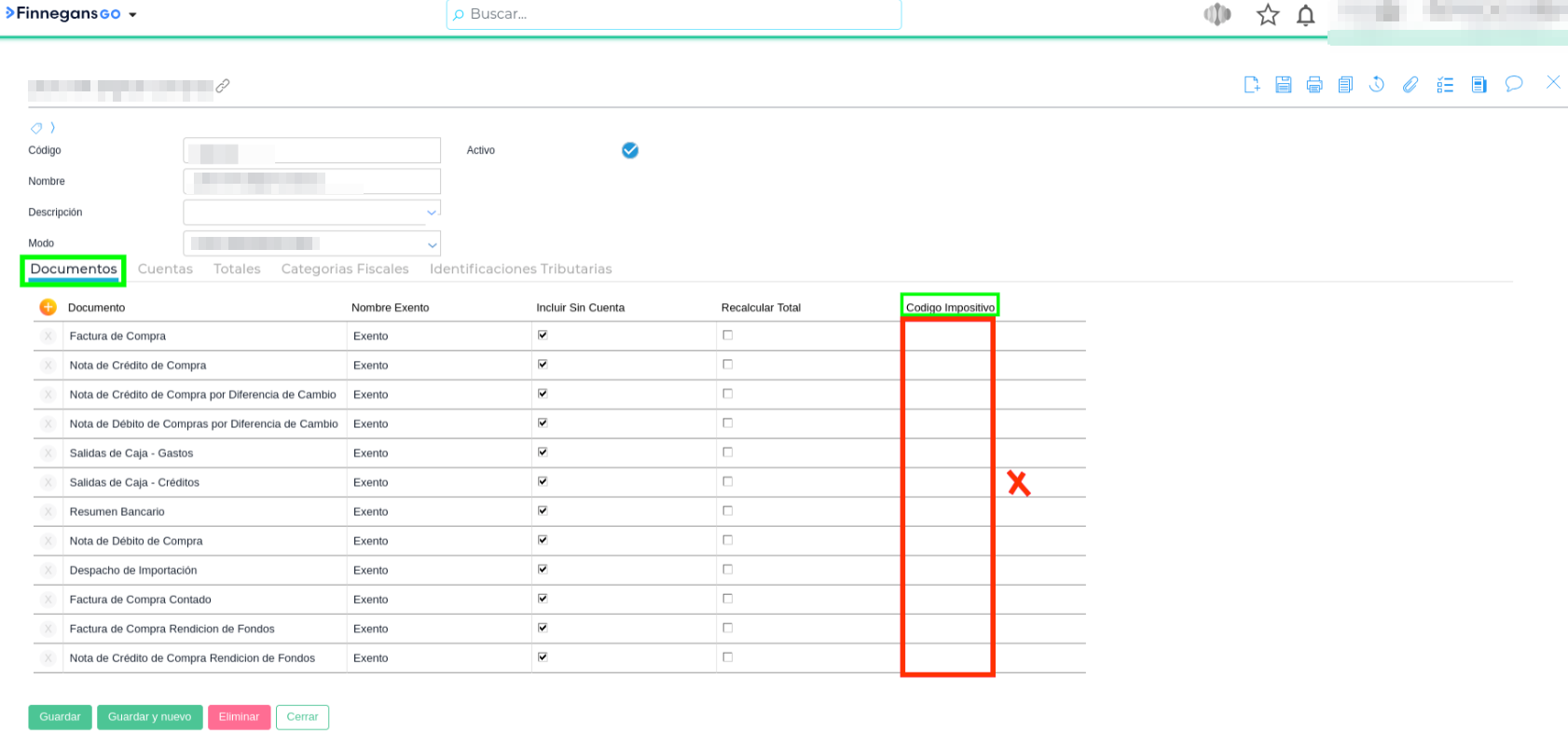Check Recalcular Total for Resumen Bancario
1568x734 pixels.
pos(728,511)
